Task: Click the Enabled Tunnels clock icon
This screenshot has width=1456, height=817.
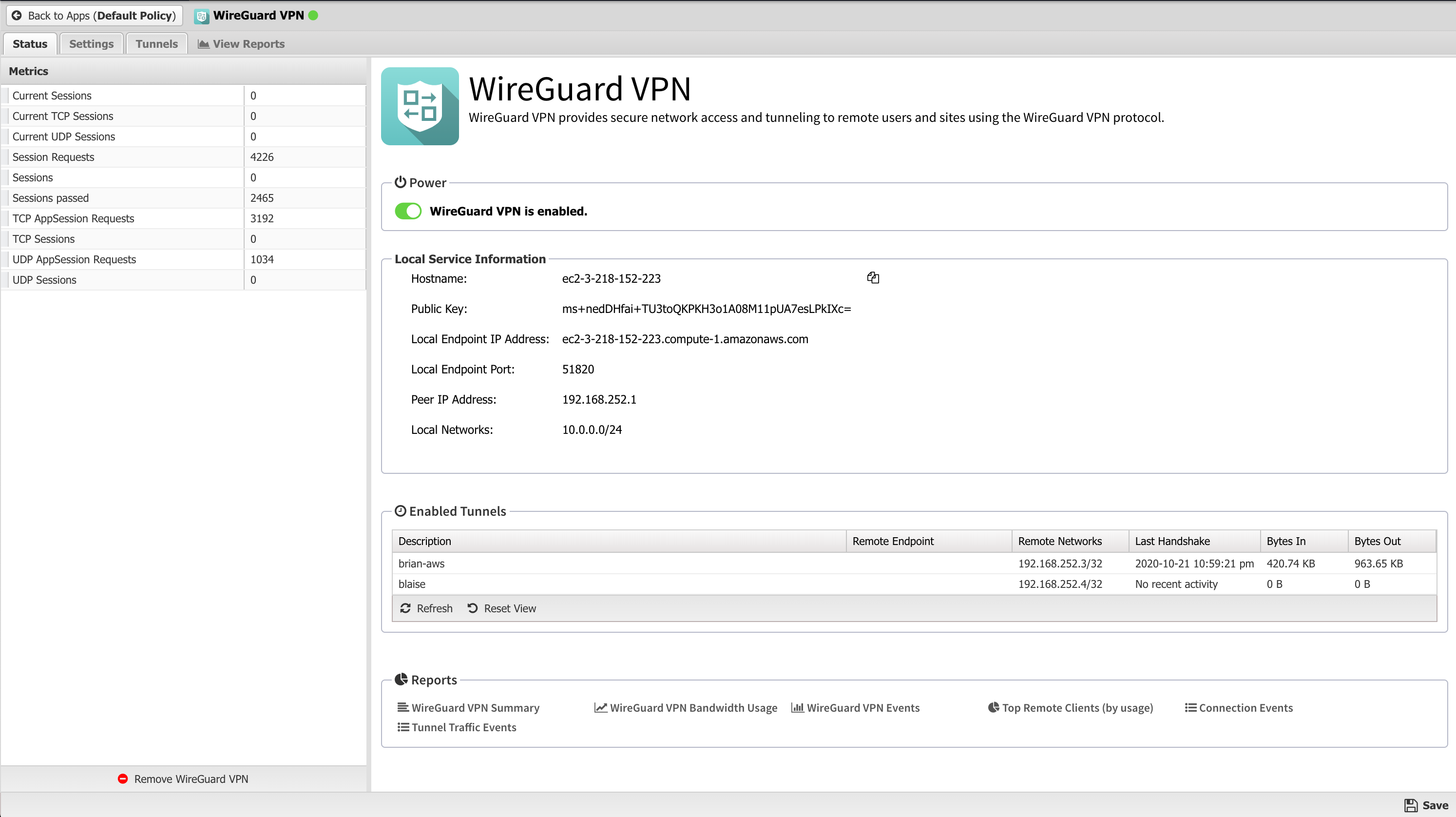Action: [x=400, y=510]
